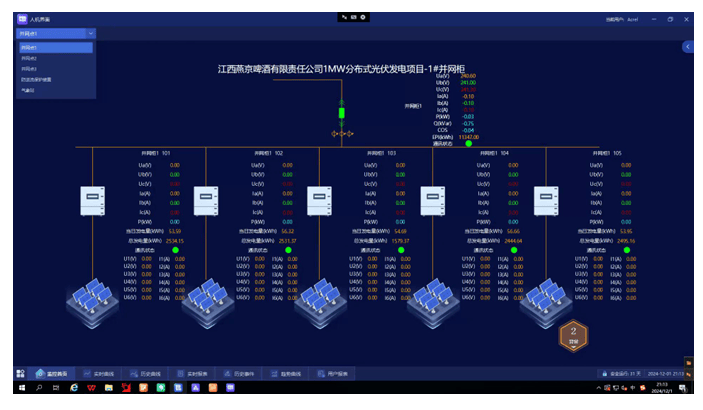Open File Explorer from the taskbar
Viewport: 703px width, 410px height.
click(108, 388)
